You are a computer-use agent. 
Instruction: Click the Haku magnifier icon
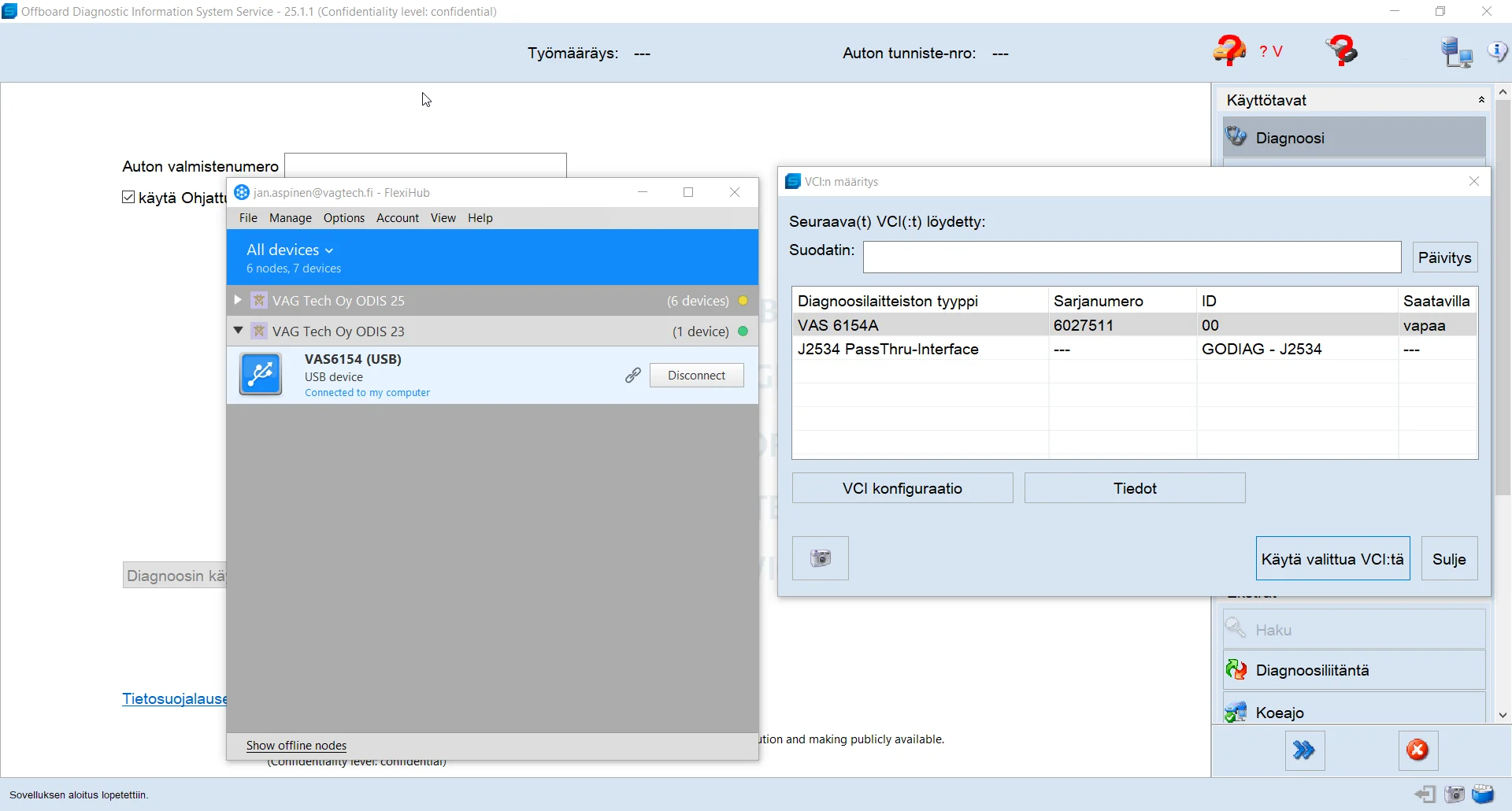(1236, 629)
